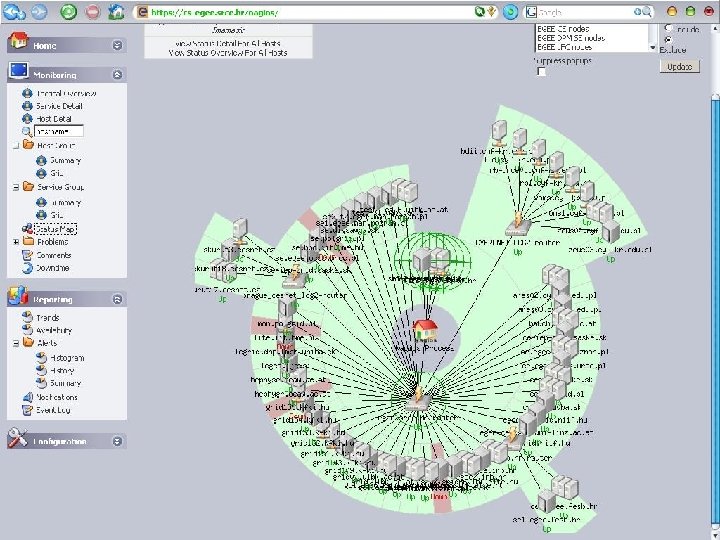Collapse the Reporting panel chevron

(x=118, y=299)
